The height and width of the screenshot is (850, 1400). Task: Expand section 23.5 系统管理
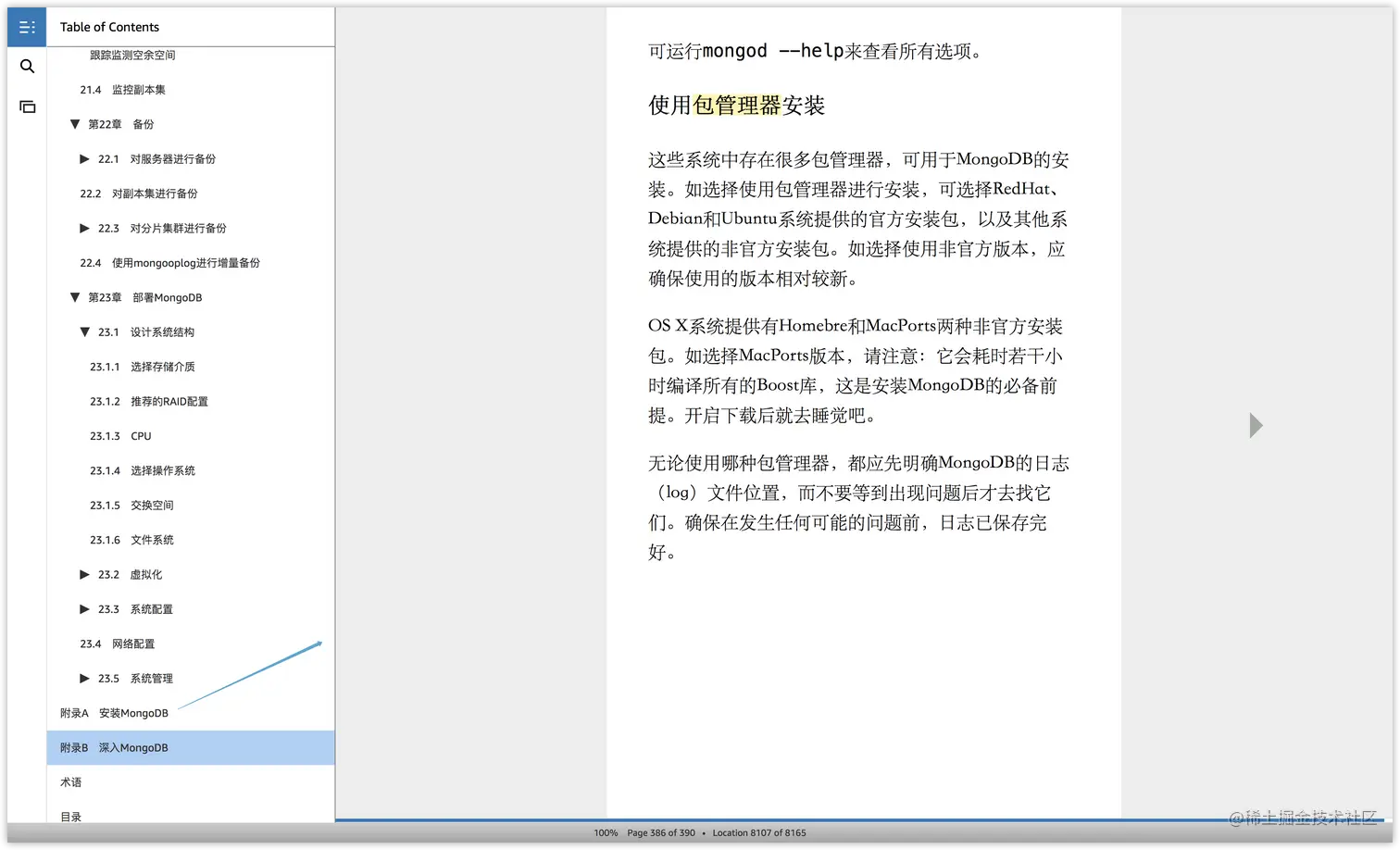(x=84, y=679)
